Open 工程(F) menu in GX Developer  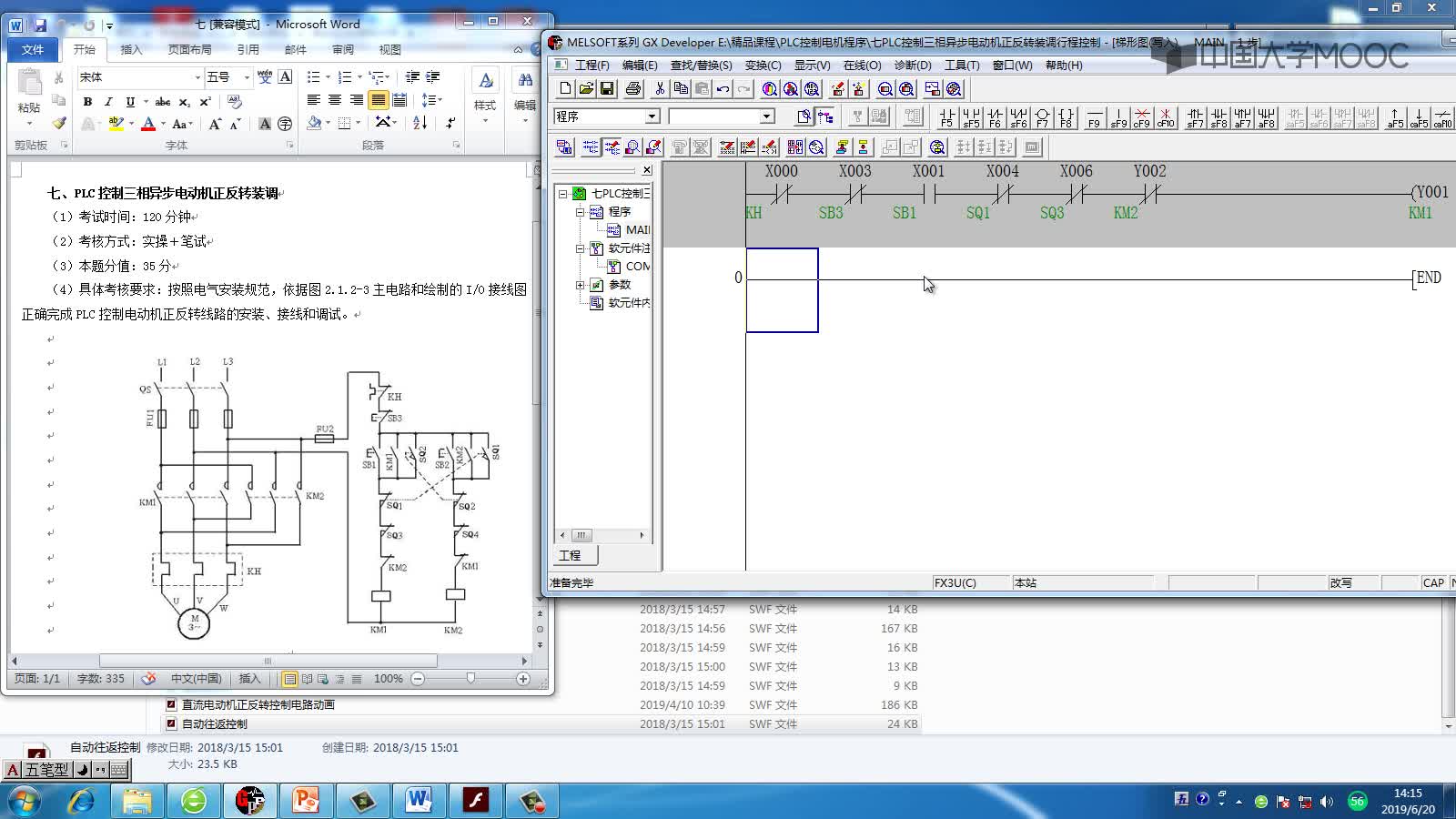tap(591, 65)
